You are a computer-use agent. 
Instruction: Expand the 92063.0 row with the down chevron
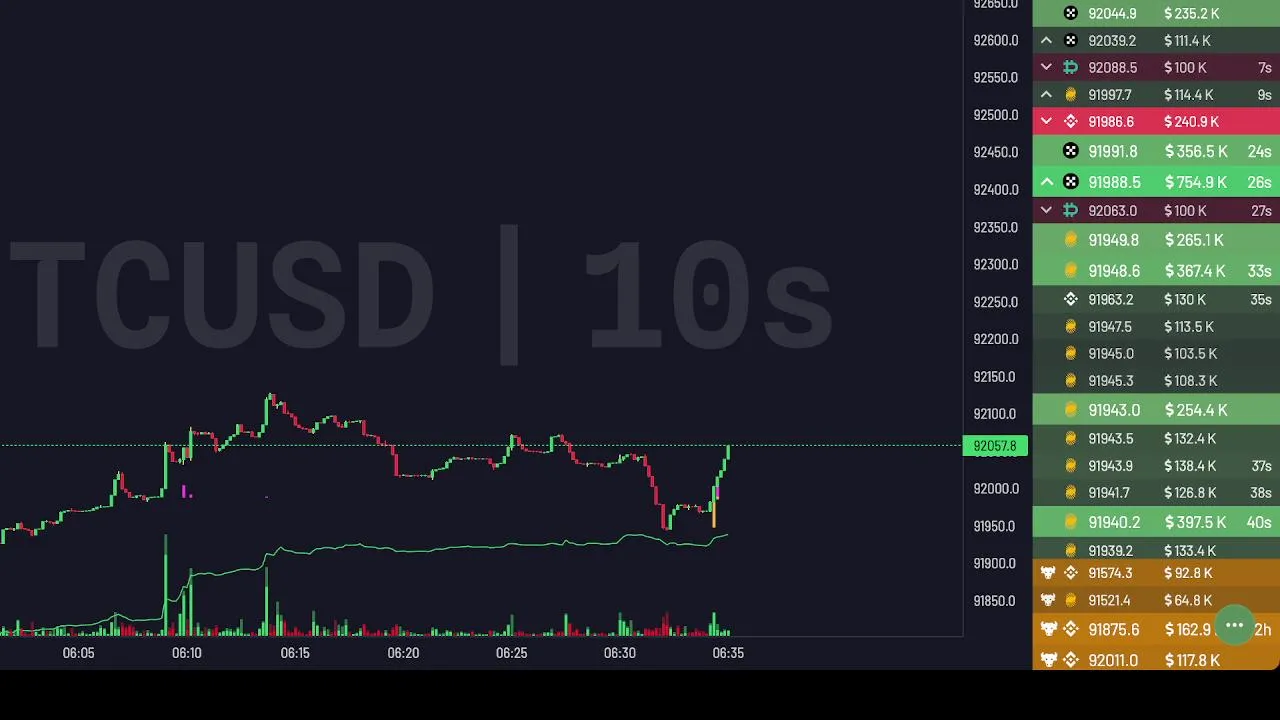[x=1046, y=211]
